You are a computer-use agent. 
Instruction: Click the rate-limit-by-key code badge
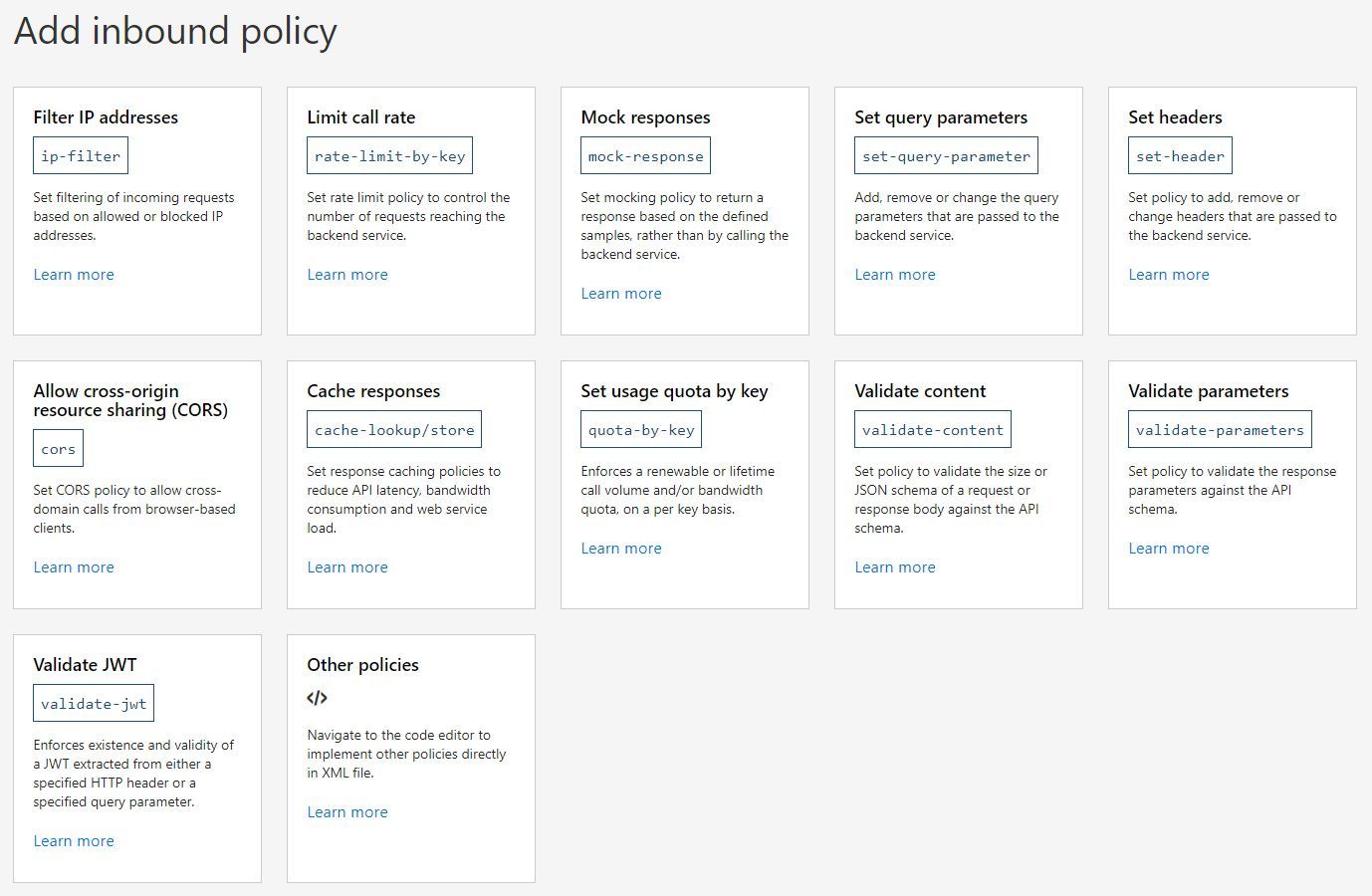[x=388, y=155]
